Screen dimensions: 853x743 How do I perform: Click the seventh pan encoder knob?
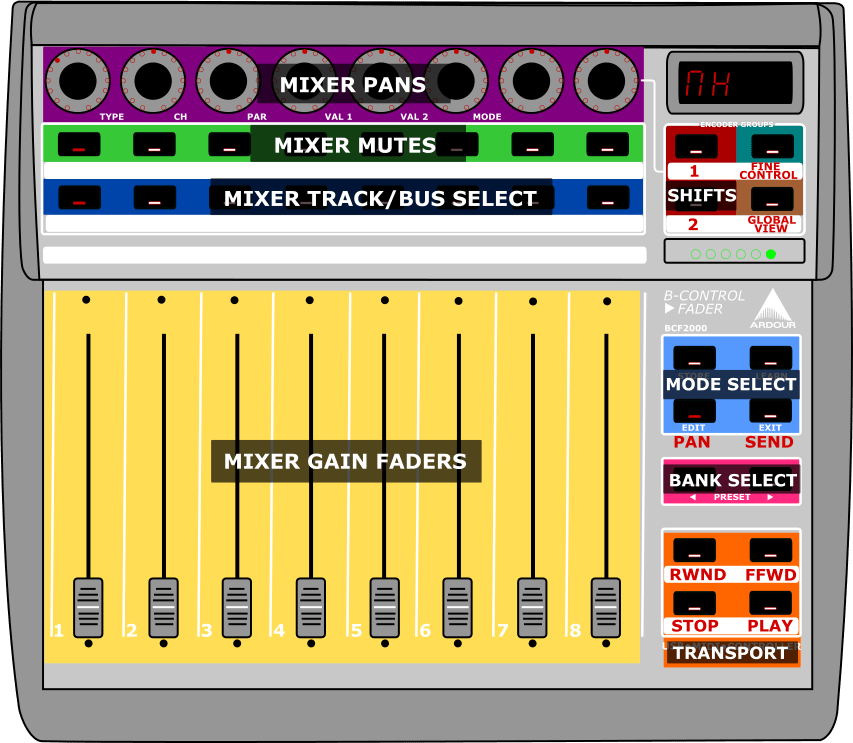pyautogui.click(x=531, y=81)
